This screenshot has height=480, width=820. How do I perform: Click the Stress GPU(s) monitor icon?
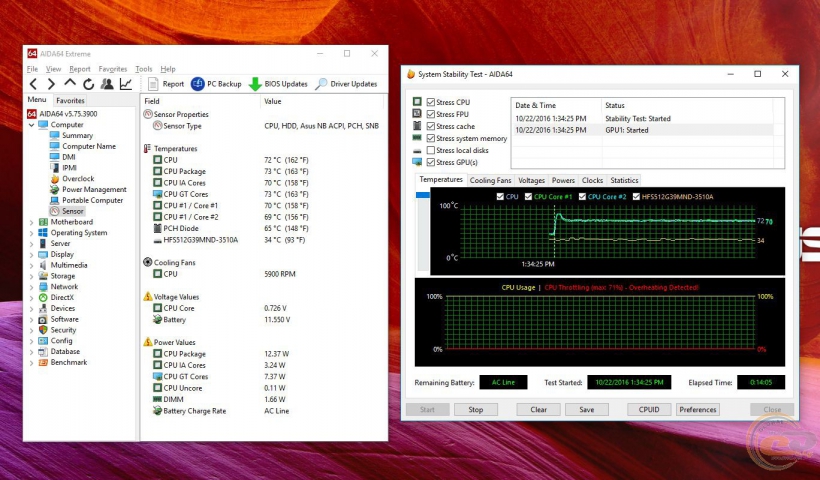click(x=417, y=162)
